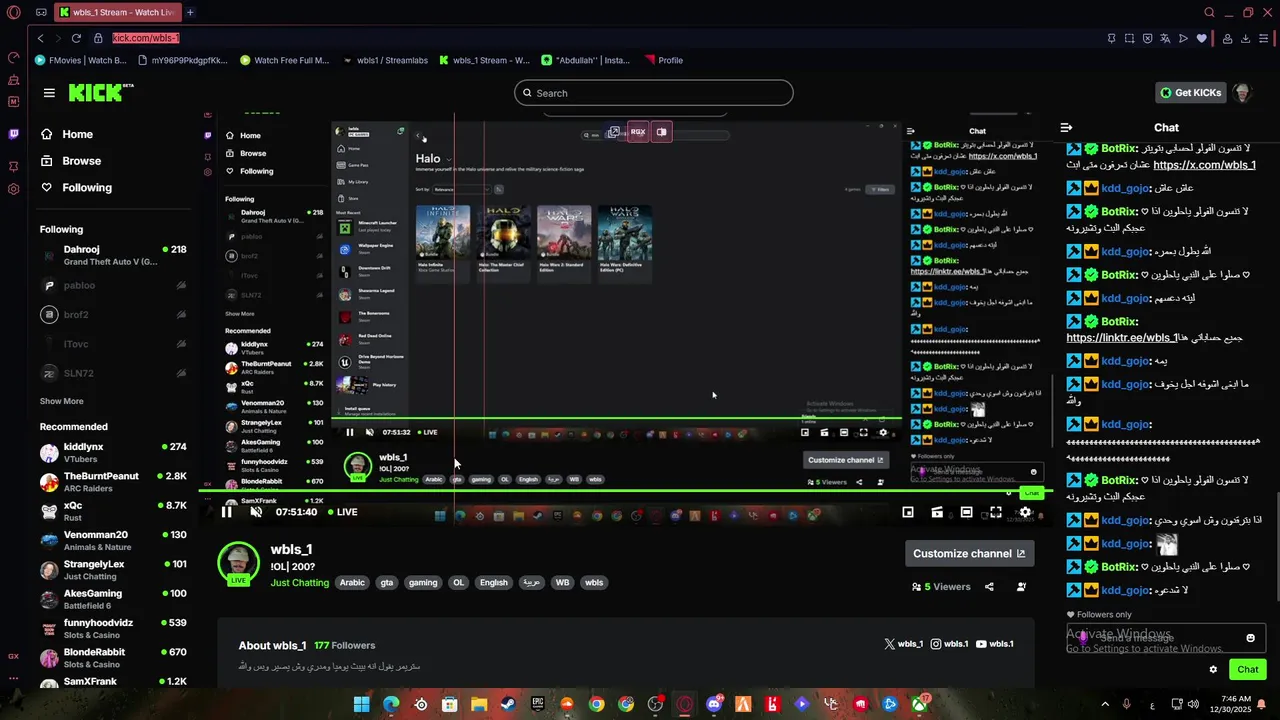Select the Arabic tag
Viewport: 1280px width, 720px height.
point(352,583)
